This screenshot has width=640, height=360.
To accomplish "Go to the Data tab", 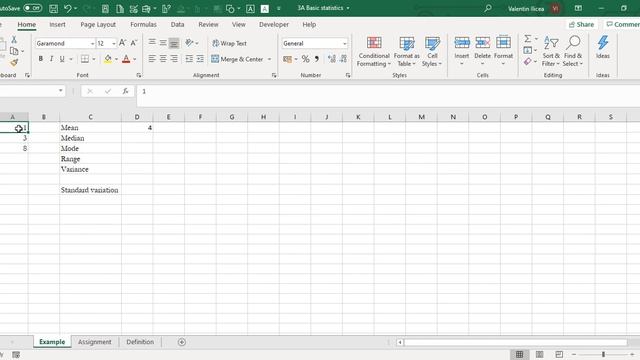I will click(177, 24).
